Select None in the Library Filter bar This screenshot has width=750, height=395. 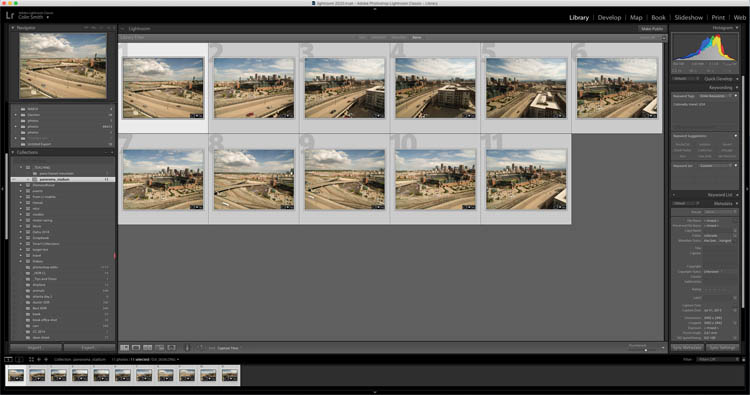pyautogui.click(x=417, y=37)
